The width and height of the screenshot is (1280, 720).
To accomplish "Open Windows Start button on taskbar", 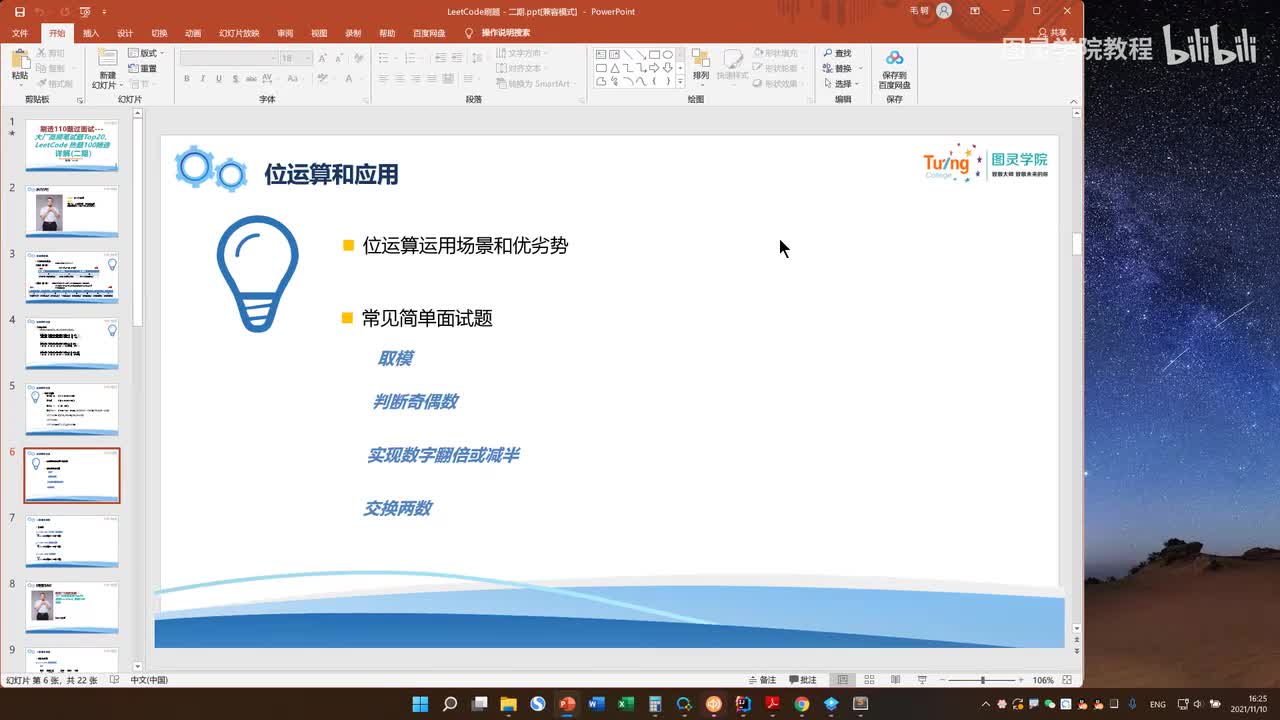I will point(420,704).
